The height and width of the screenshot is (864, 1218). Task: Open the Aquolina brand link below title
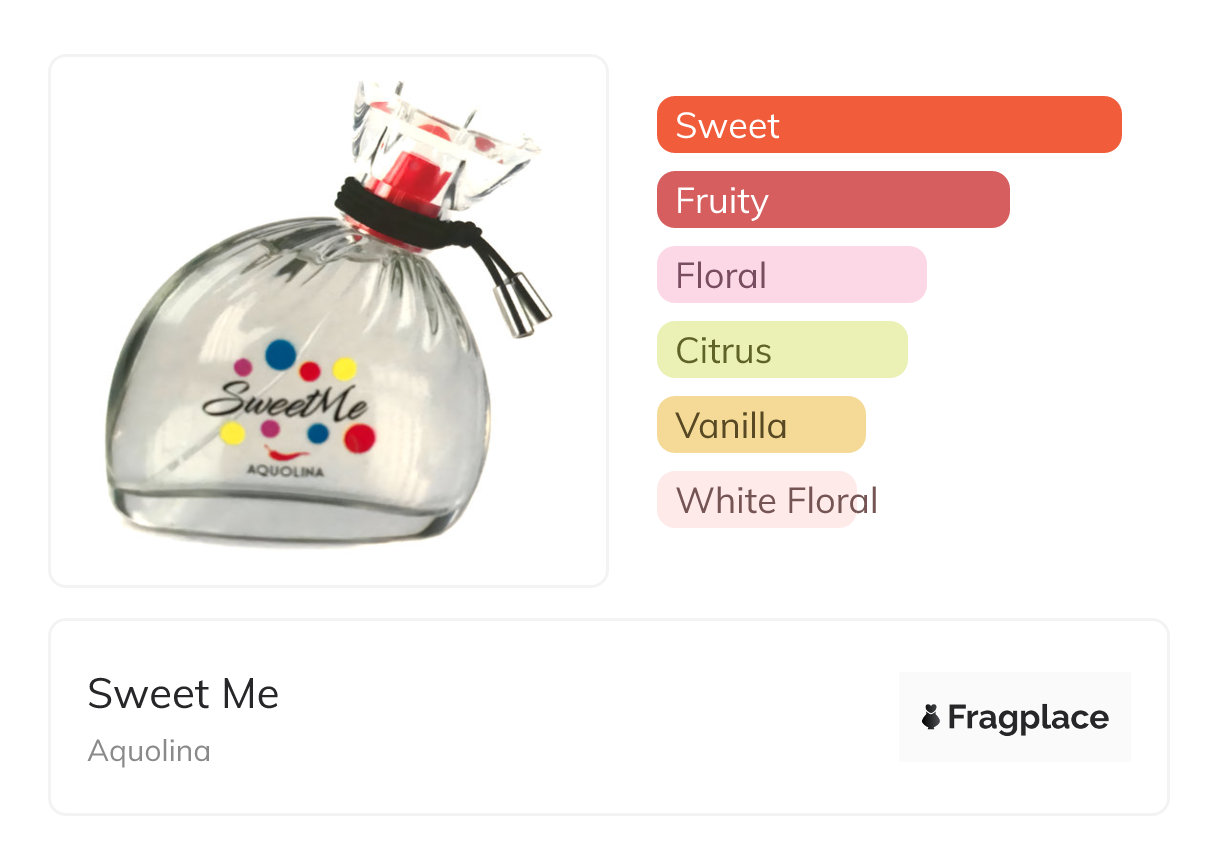coord(149,751)
